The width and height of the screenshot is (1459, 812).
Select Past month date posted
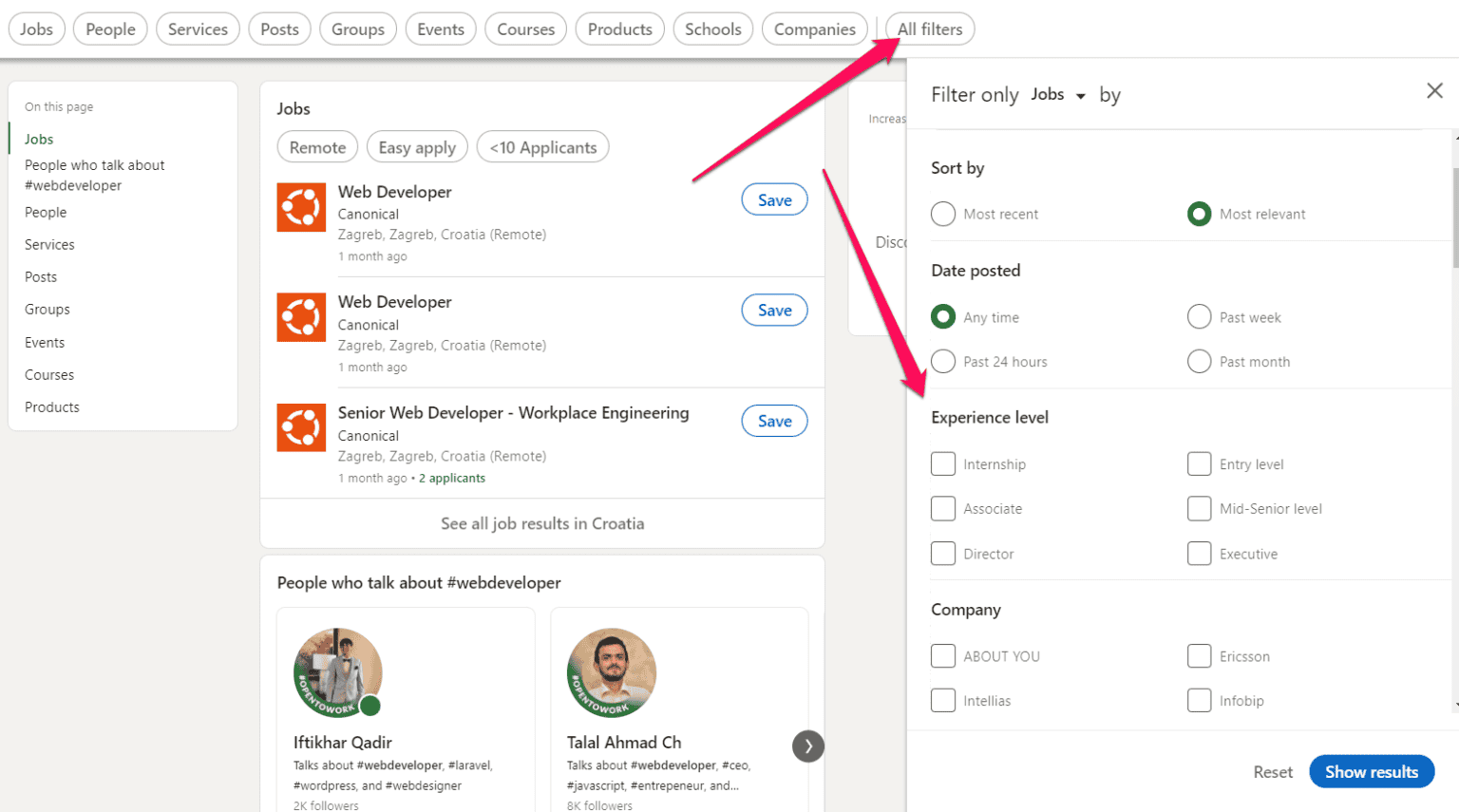(1200, 361)
